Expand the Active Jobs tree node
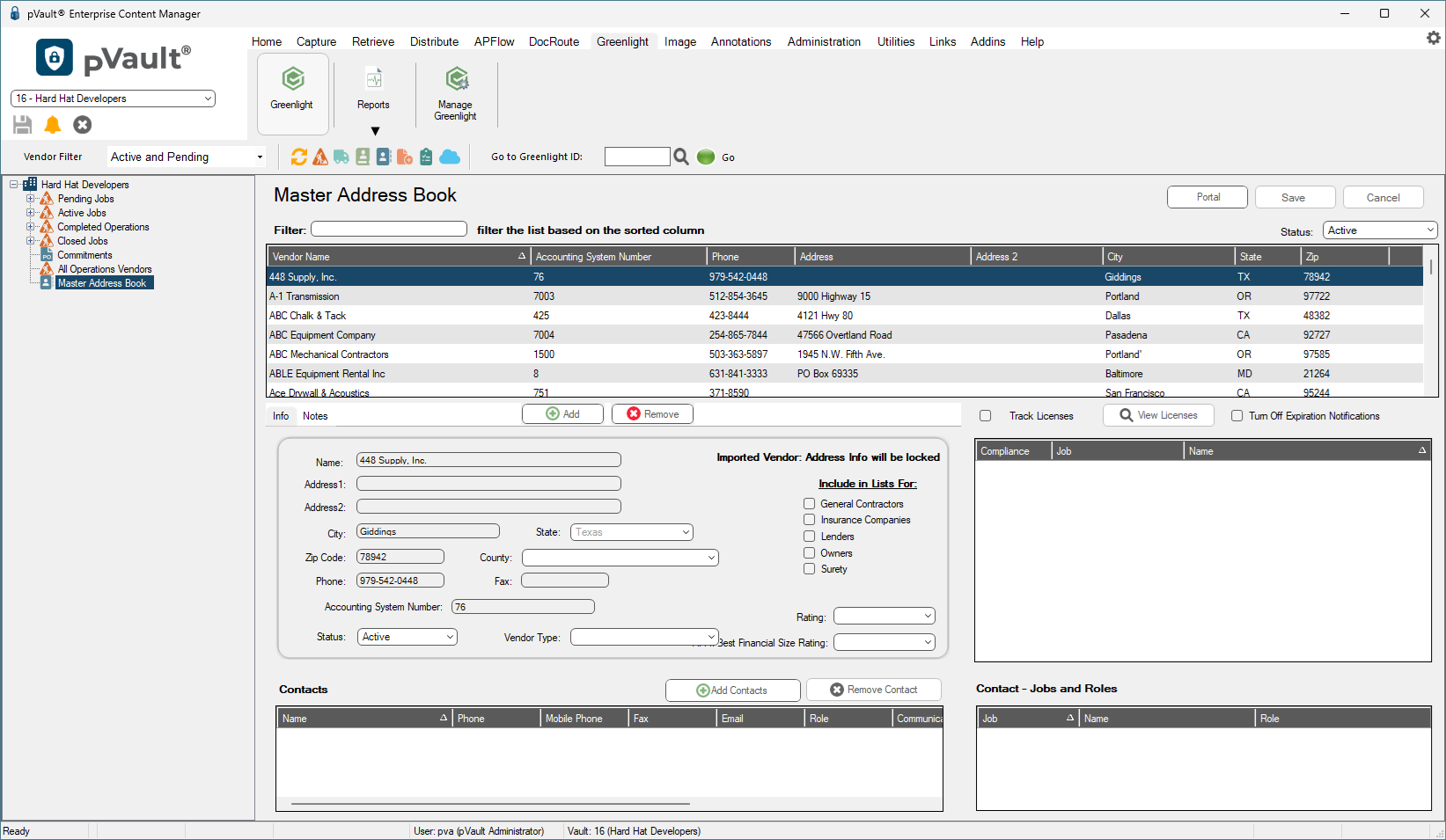This screenshot has height=840, width=1446. click(31, 213)
